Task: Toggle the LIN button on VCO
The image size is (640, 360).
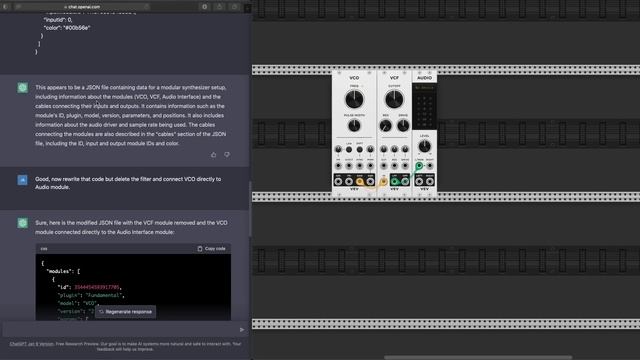Action: pyautogui.click(x=349, y=149)
